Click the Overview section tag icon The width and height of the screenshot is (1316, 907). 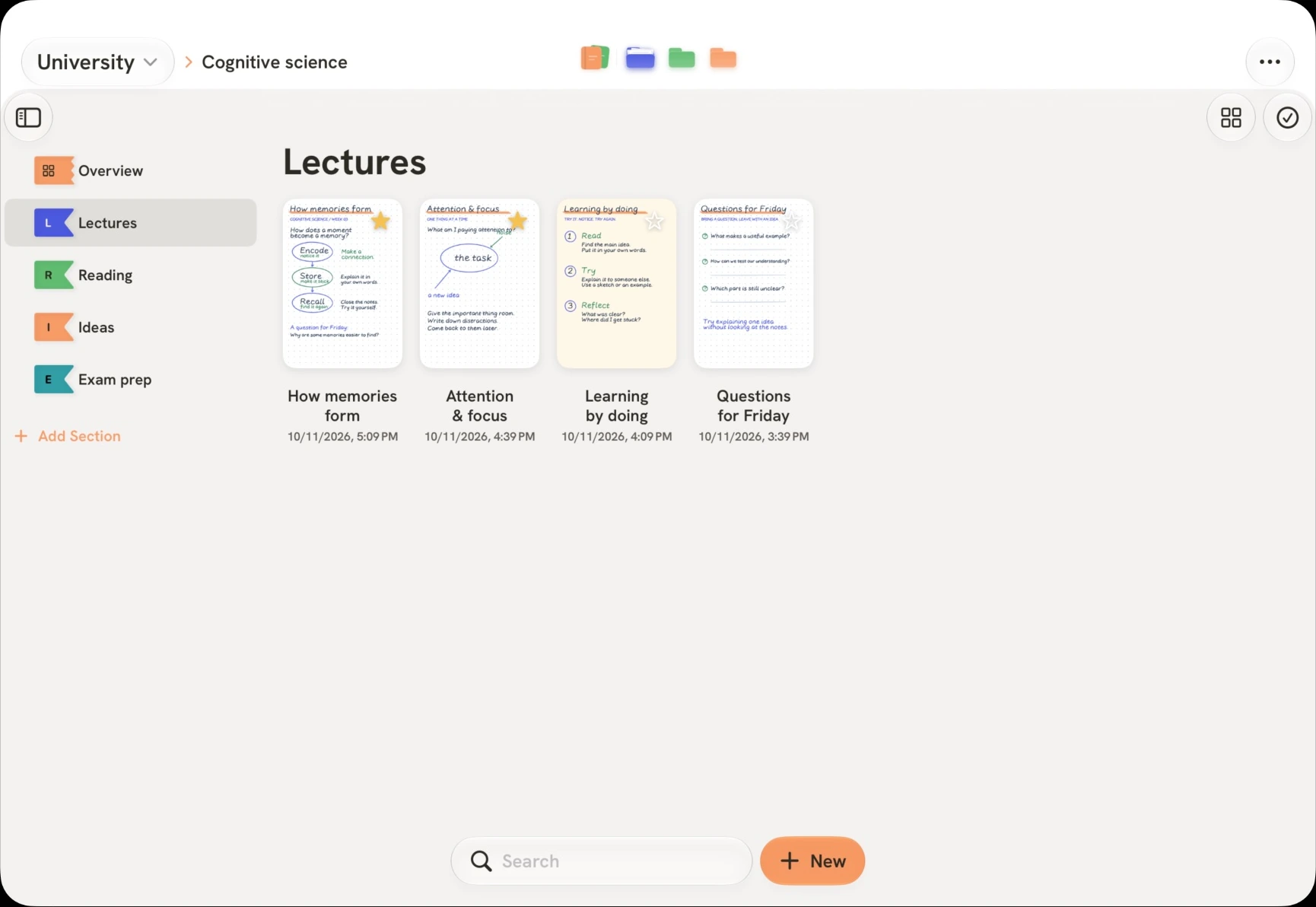point(53,170)
